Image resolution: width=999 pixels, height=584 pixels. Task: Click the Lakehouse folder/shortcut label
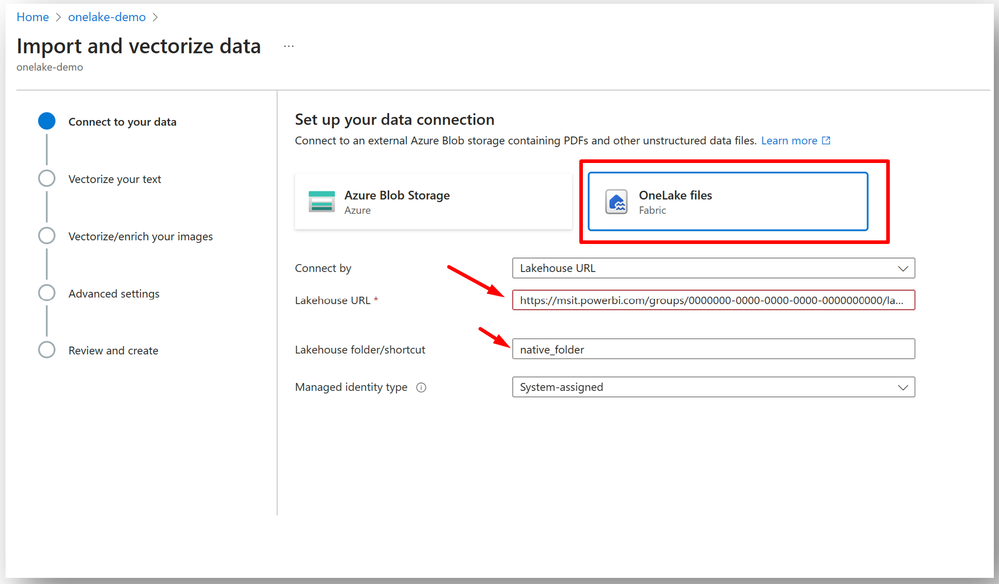click(360, 350)
